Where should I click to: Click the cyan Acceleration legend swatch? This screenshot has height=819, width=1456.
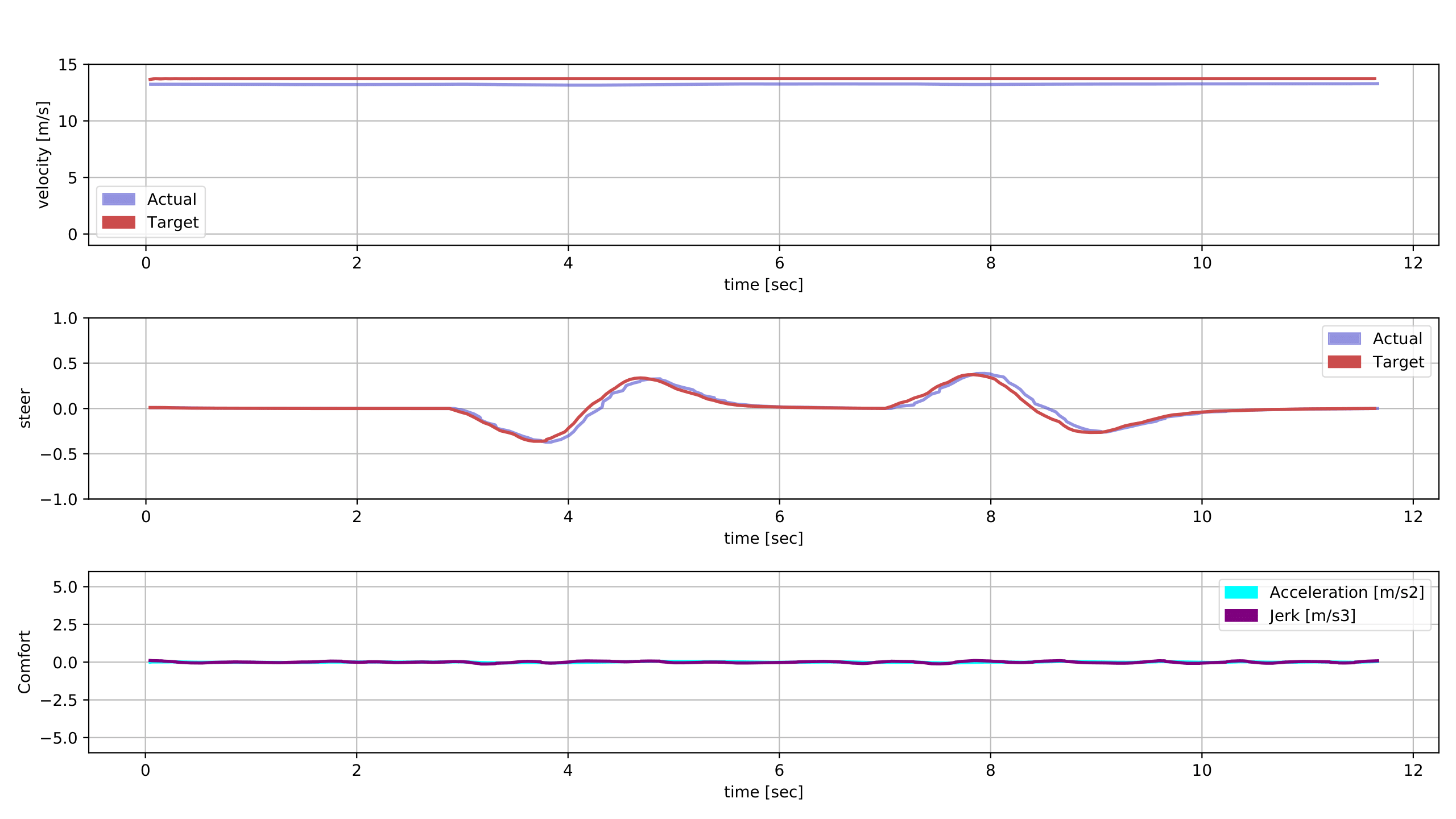[1241, 593]
